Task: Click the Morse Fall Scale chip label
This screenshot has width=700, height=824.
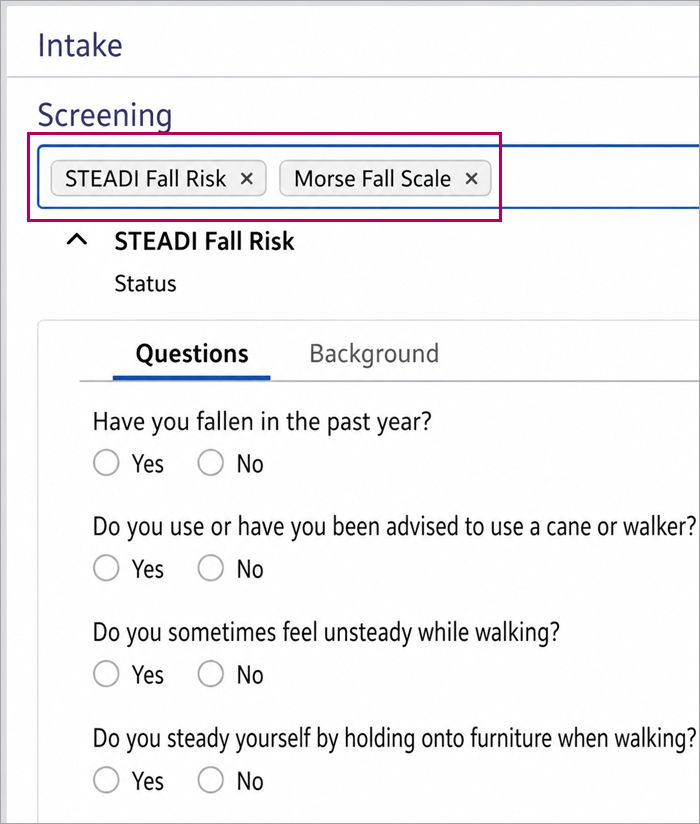Action: [x=372, y=179]
